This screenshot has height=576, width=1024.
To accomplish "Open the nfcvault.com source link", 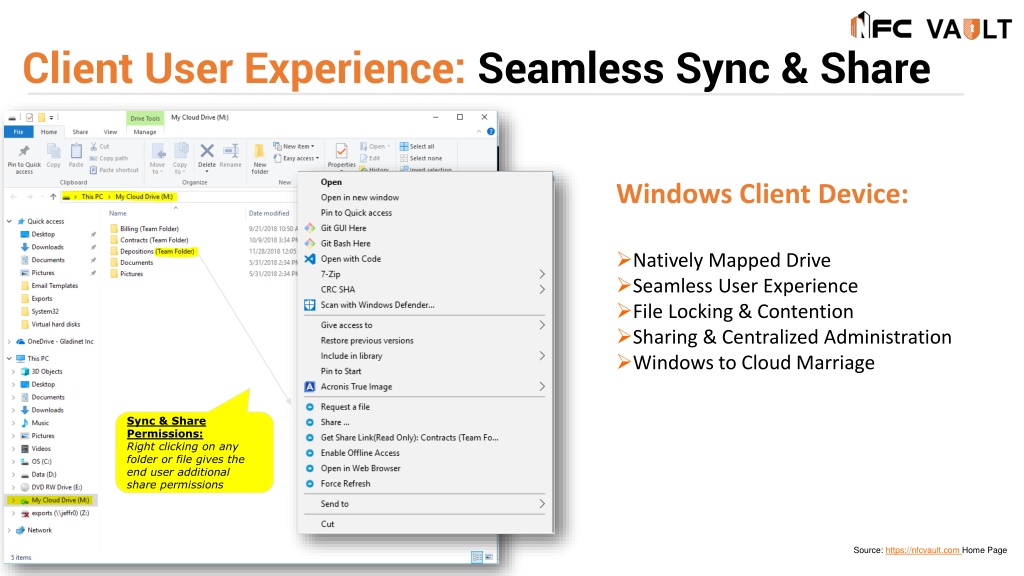I will point(922,551).
